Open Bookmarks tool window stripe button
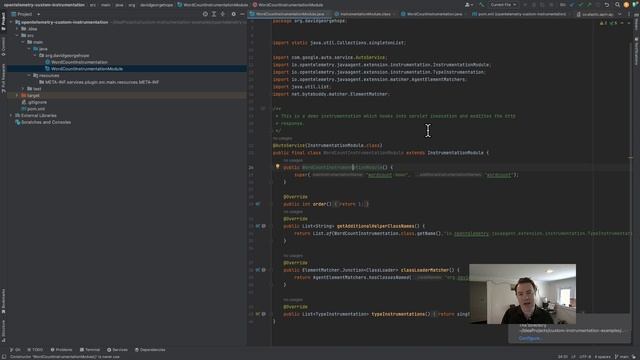Screen dimensions: 640x360 tap(3, 301)
